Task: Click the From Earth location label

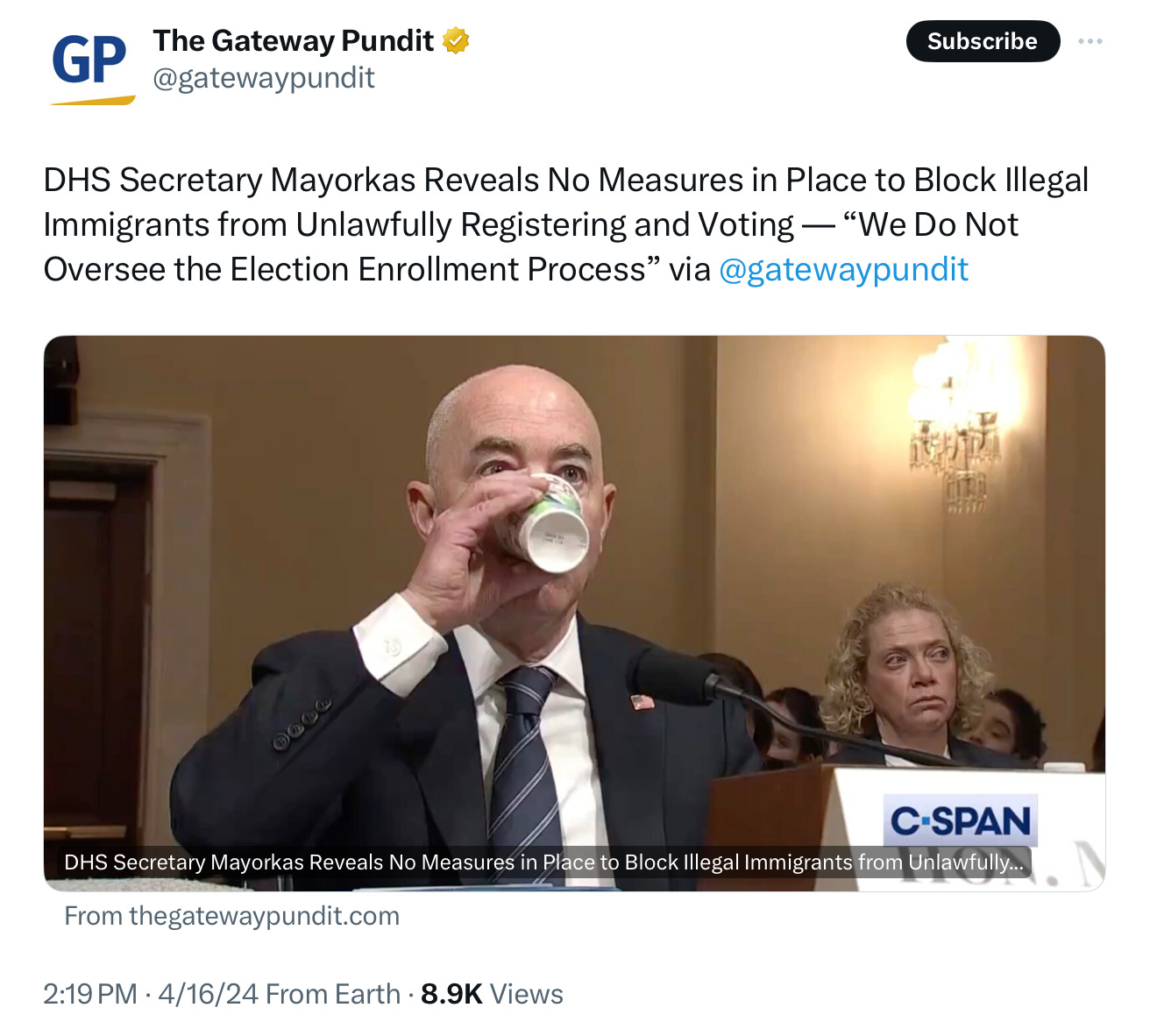Action: (x=333, y=994)
